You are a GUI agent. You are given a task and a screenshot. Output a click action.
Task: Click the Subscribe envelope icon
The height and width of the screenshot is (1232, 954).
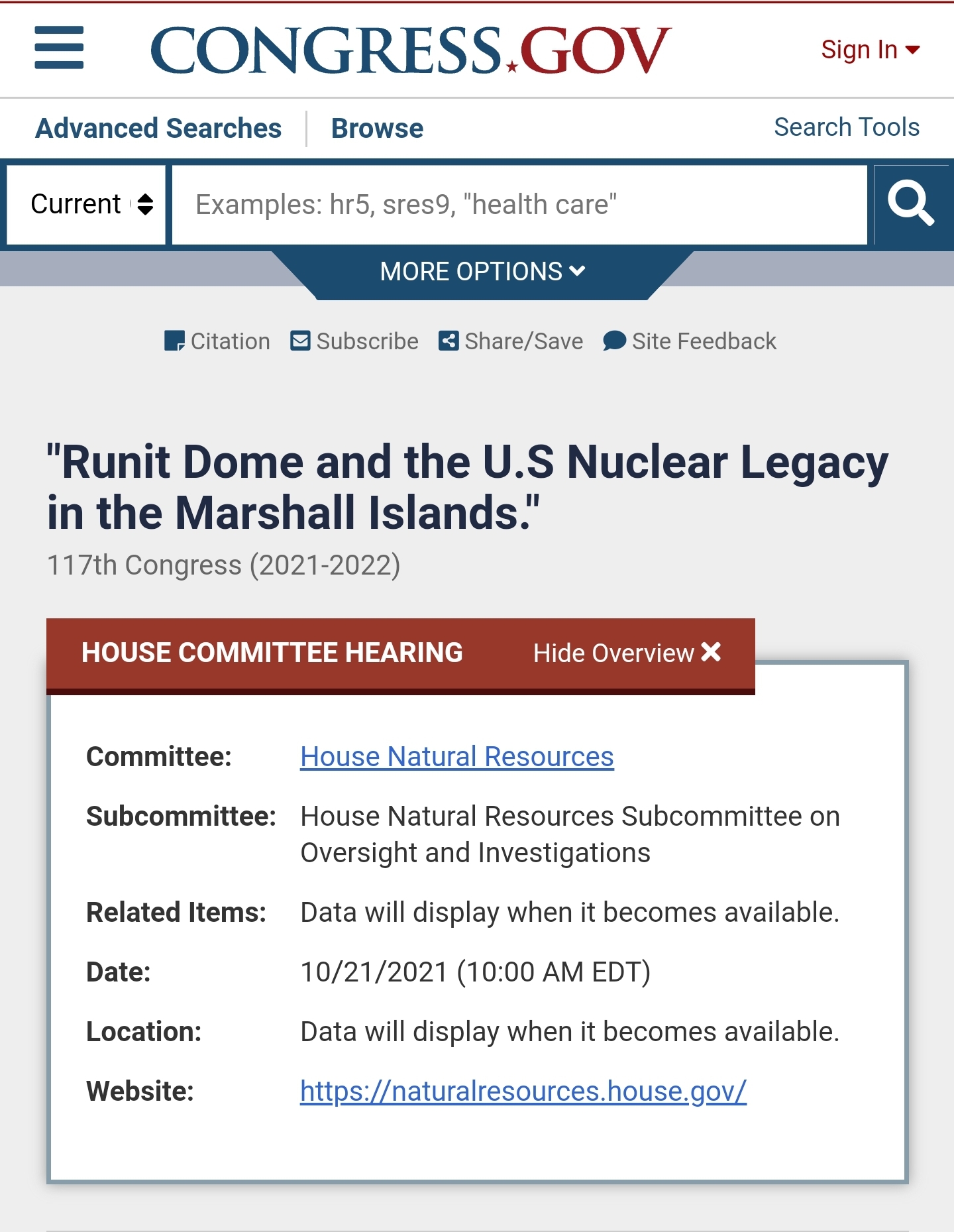(300, 341)
